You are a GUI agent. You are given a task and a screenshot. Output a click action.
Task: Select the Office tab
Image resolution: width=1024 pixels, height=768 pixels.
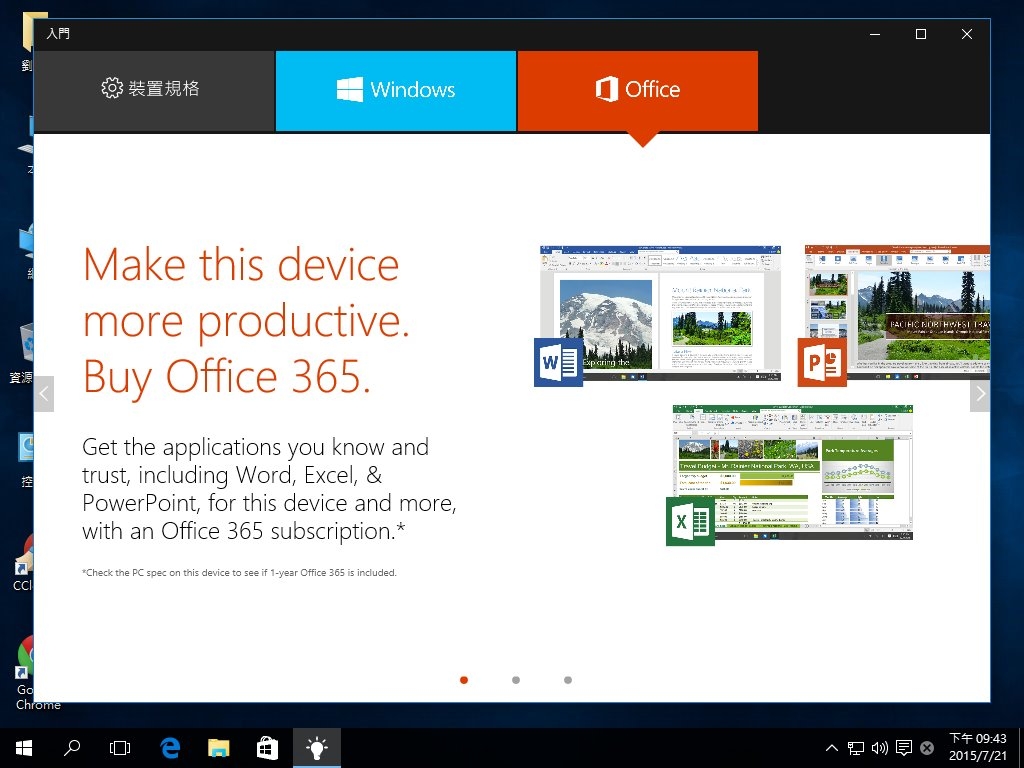point(637,91)
